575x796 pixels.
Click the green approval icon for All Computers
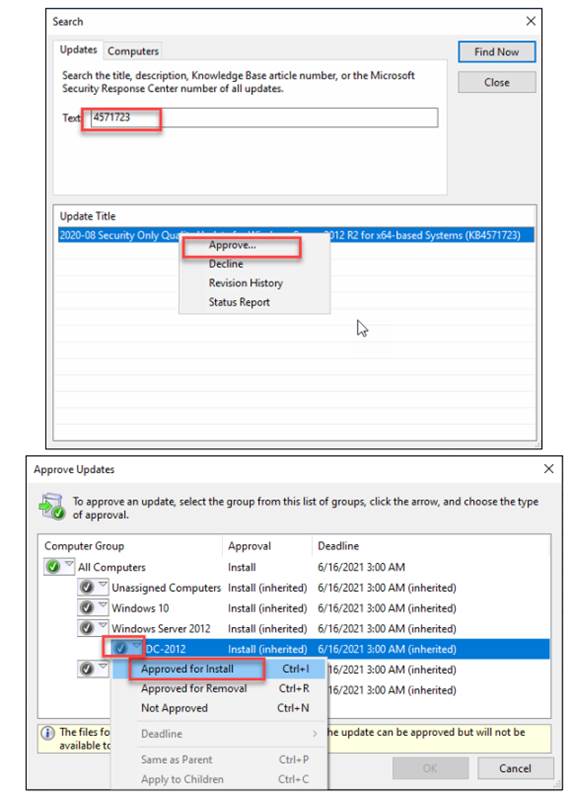53,567
